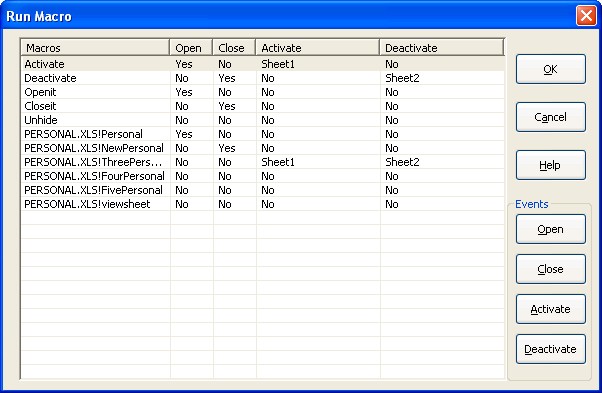Screen dimensions: 602x393
Task: Cancel the Run Macro dialog
Action: point(551,117)
